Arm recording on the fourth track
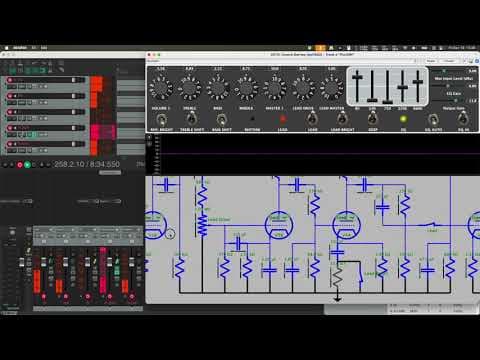The width and height of the screenshot is (480, 360). [x=10, y=128]
